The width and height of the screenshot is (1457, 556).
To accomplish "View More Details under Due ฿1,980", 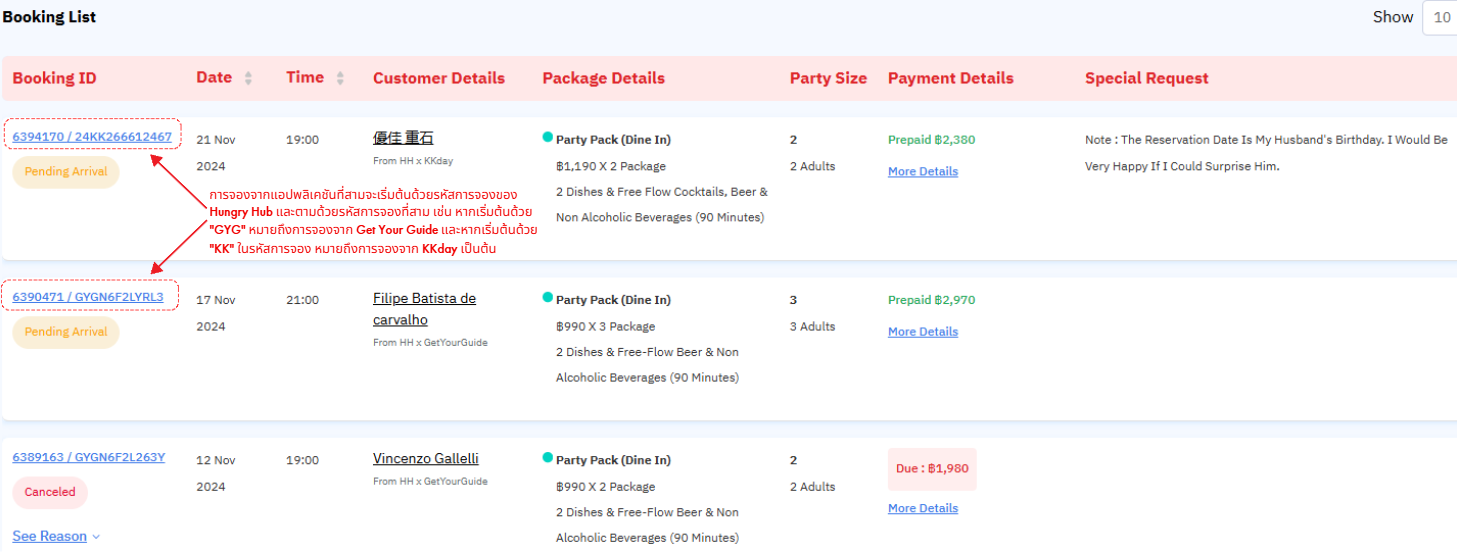I will pos(923,508).
